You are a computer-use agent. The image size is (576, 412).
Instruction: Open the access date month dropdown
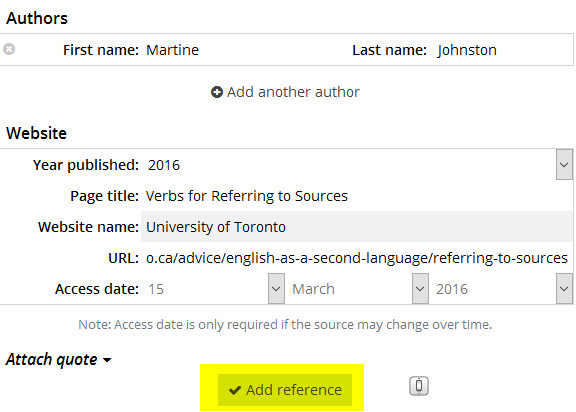(x=420, y=289)
